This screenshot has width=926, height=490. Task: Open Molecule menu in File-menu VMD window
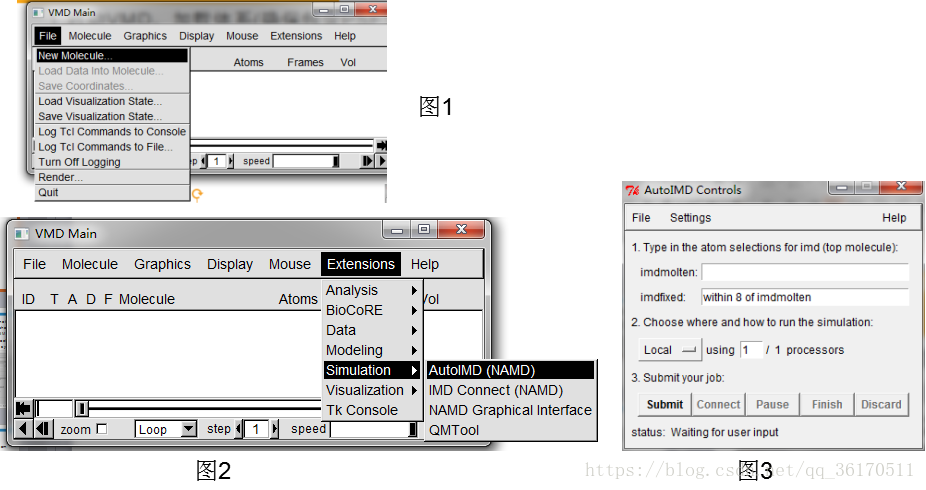coord(90,36)
